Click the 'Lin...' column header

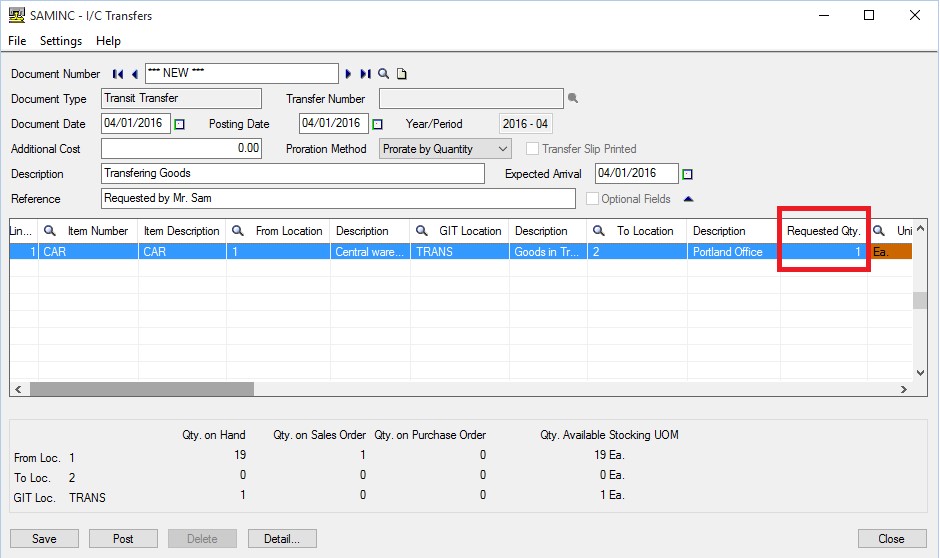click(x=23, y=231)
